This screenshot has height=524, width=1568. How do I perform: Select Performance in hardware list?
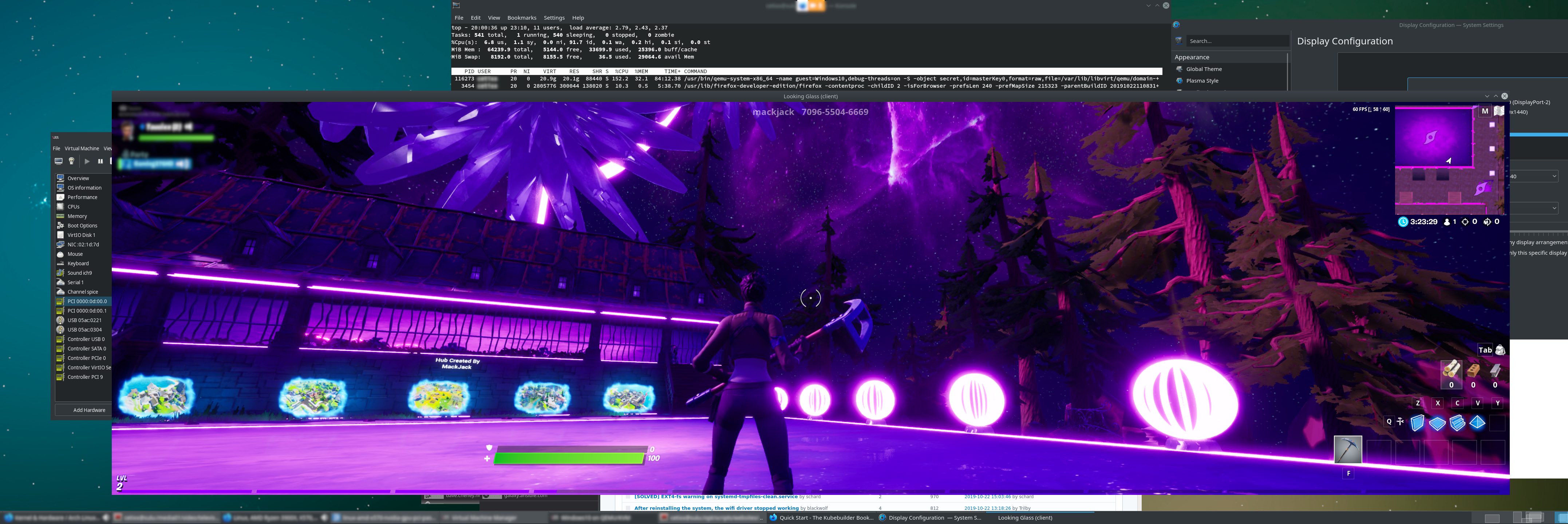point(83,197)
